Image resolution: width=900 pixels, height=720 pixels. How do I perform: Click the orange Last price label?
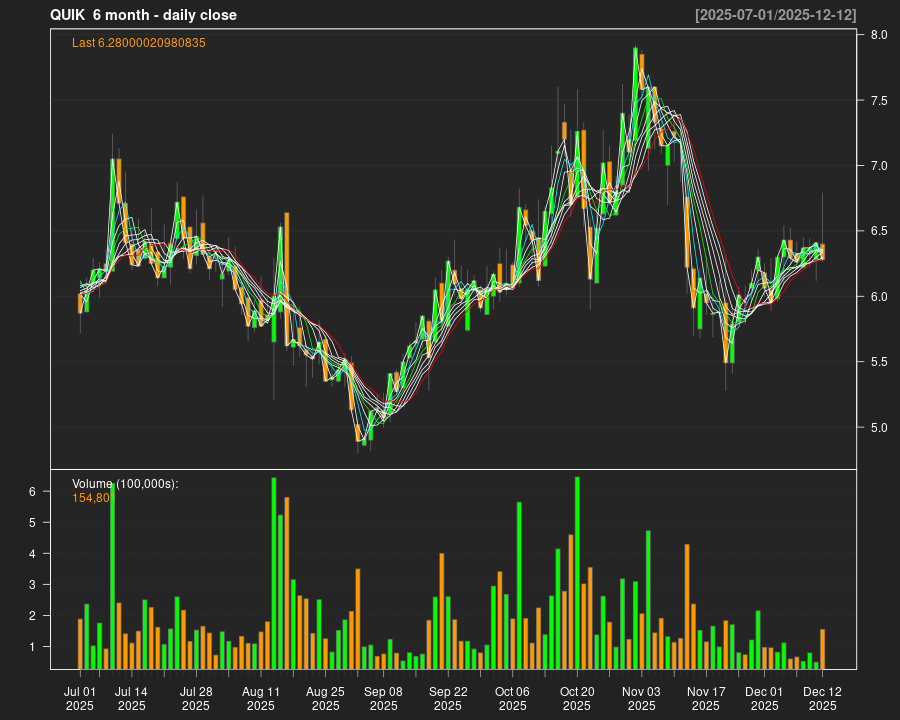point(139,43)
